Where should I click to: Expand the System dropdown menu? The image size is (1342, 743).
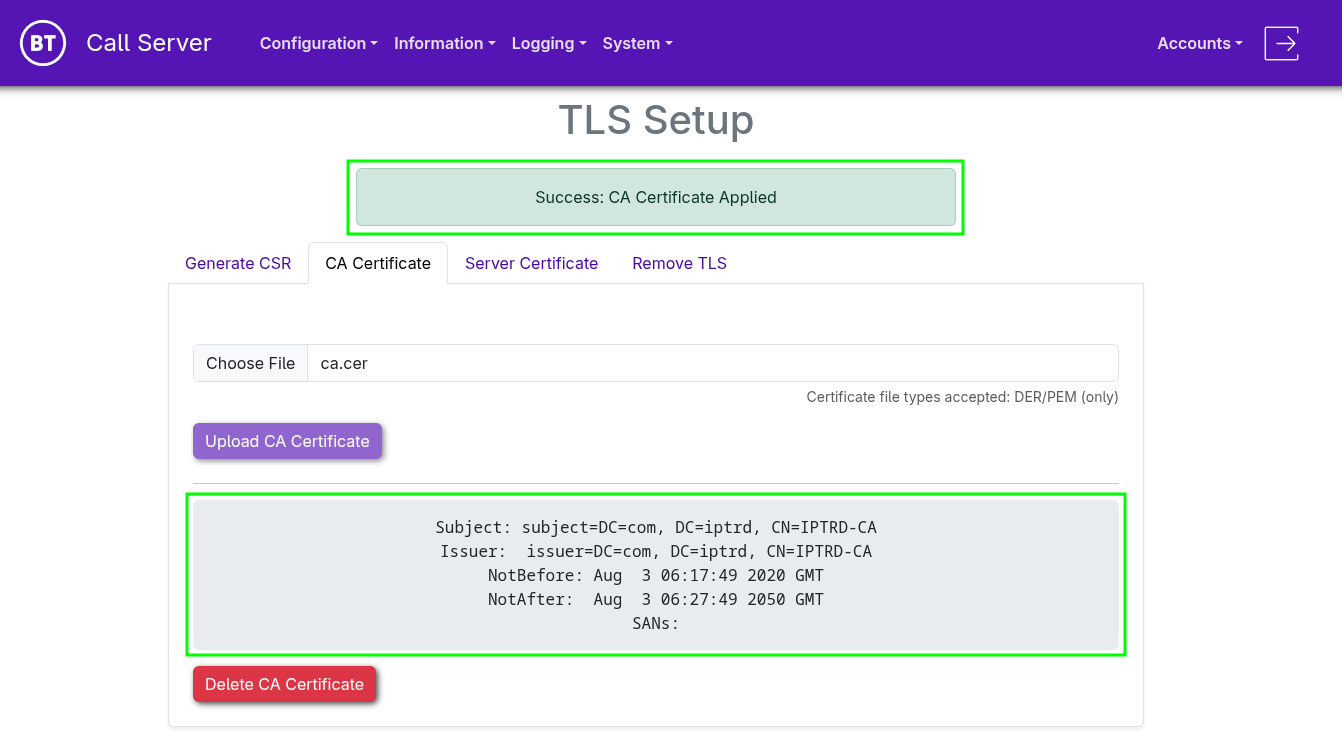pyautogui.click(x=638, y=43)
